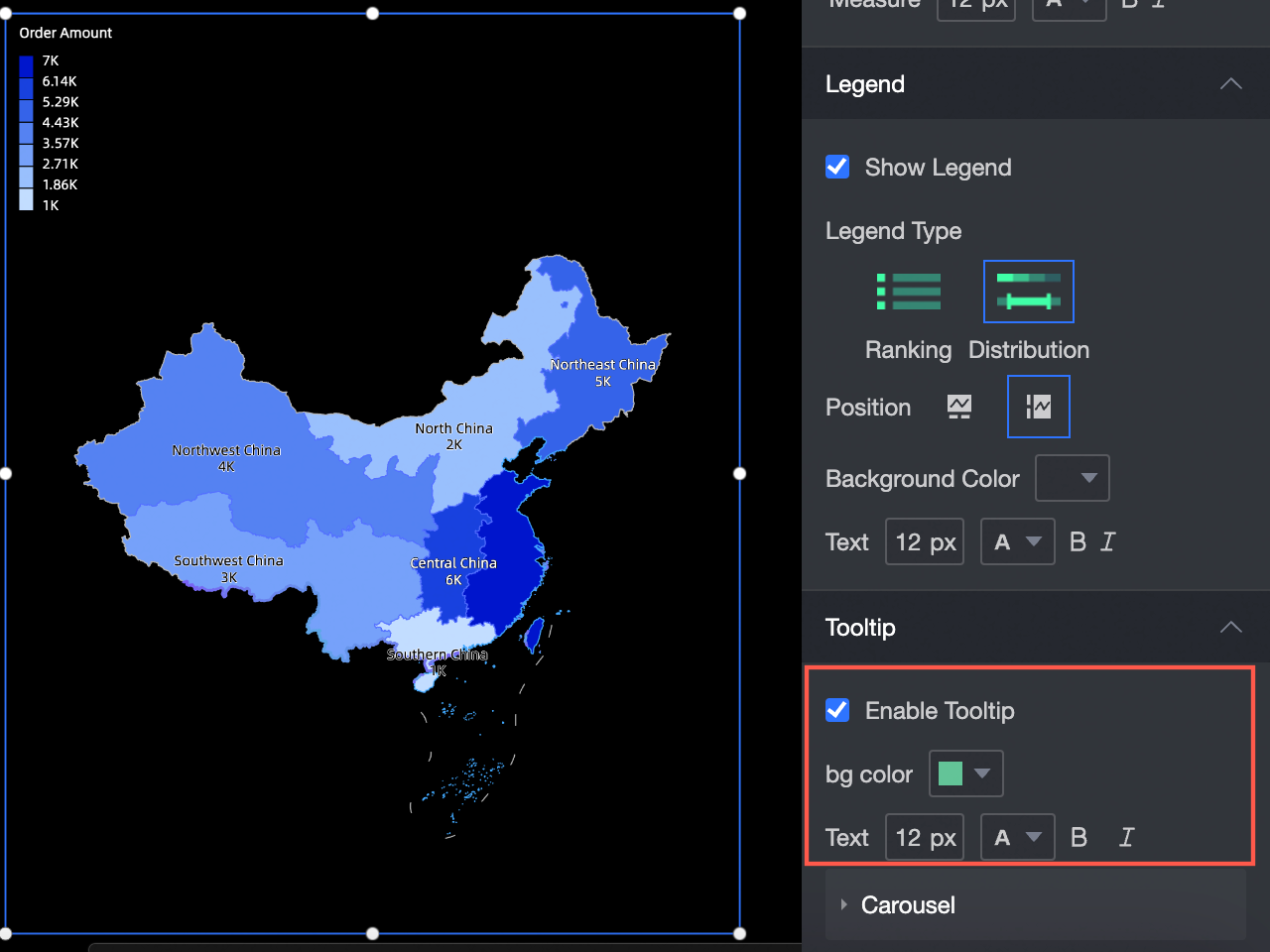This screenshot has width=1270, height=952.
Task: Click the Tooltip text size field
Action: click(x=925, y=837)
